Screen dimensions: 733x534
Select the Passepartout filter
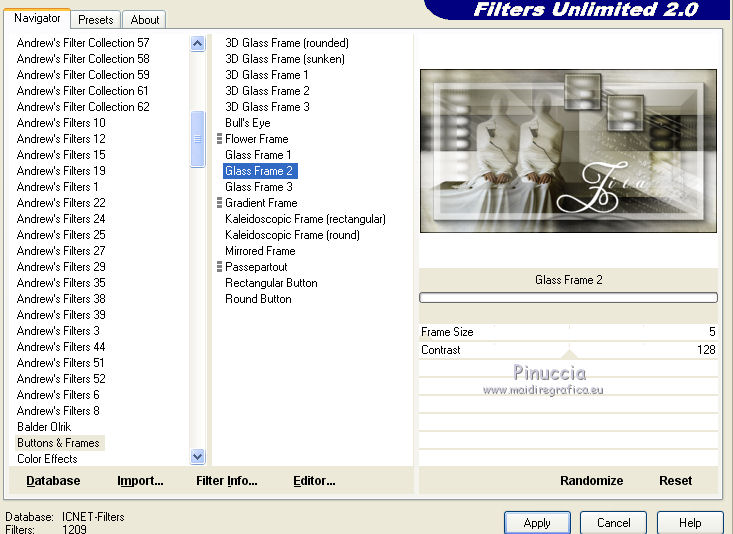(256, 267)
